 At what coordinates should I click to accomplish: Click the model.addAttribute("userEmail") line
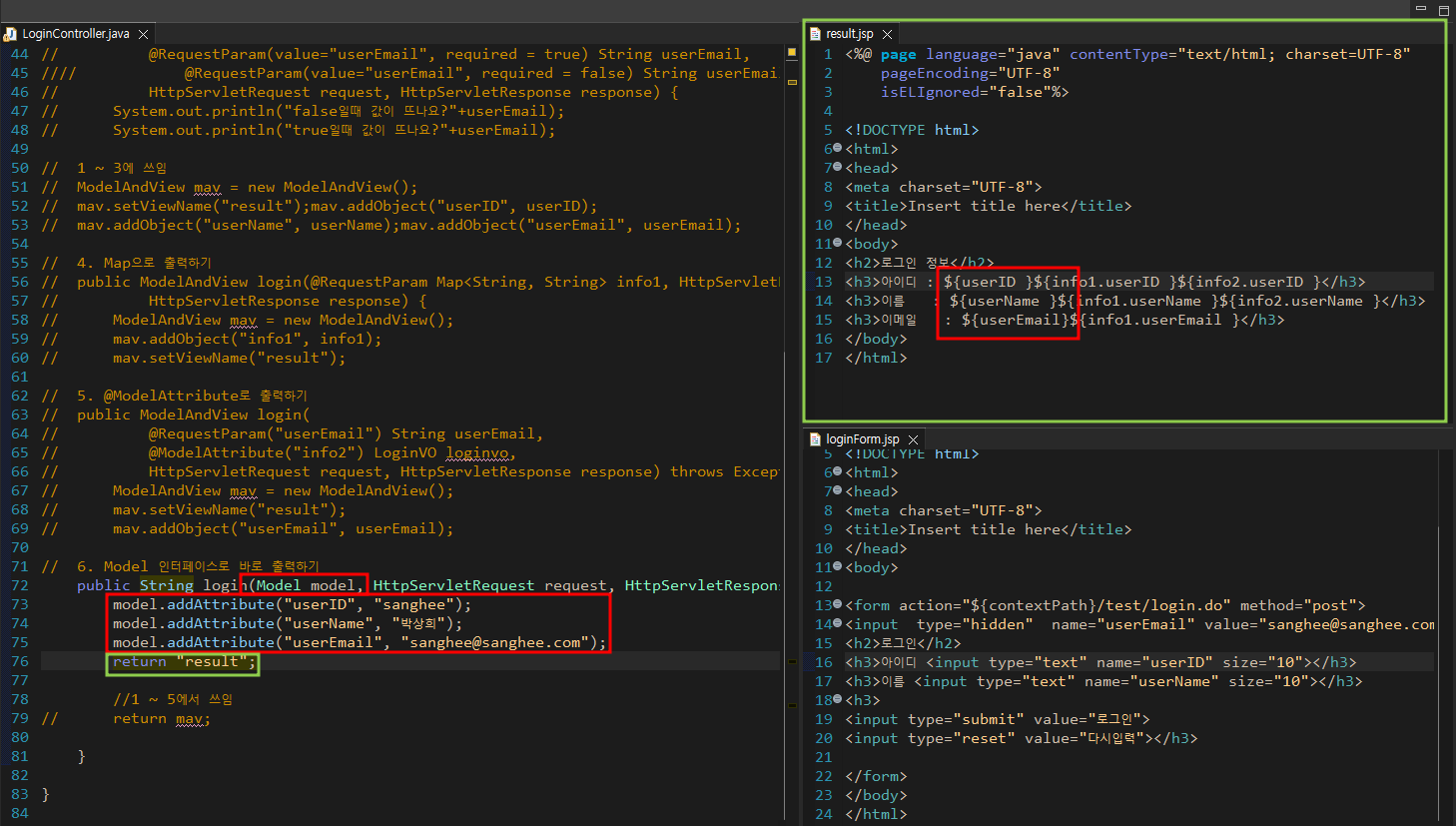(360, 642)
